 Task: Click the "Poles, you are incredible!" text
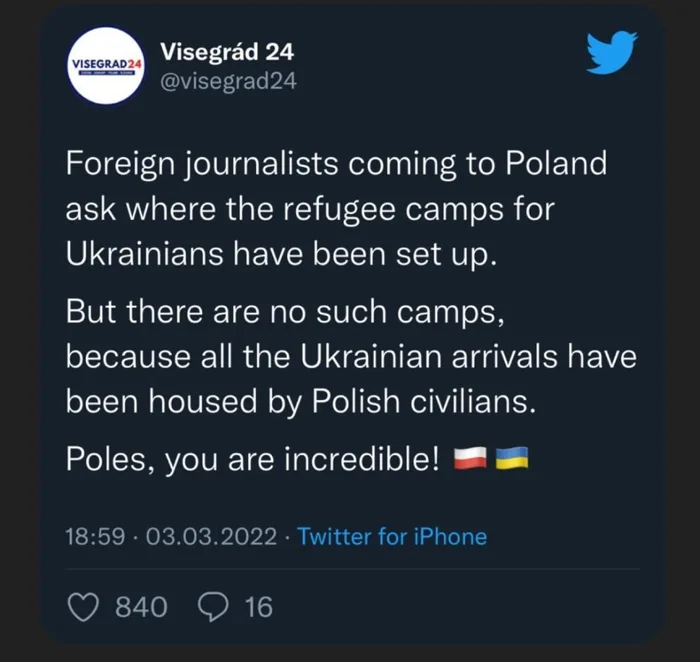(x=253, y=459)
